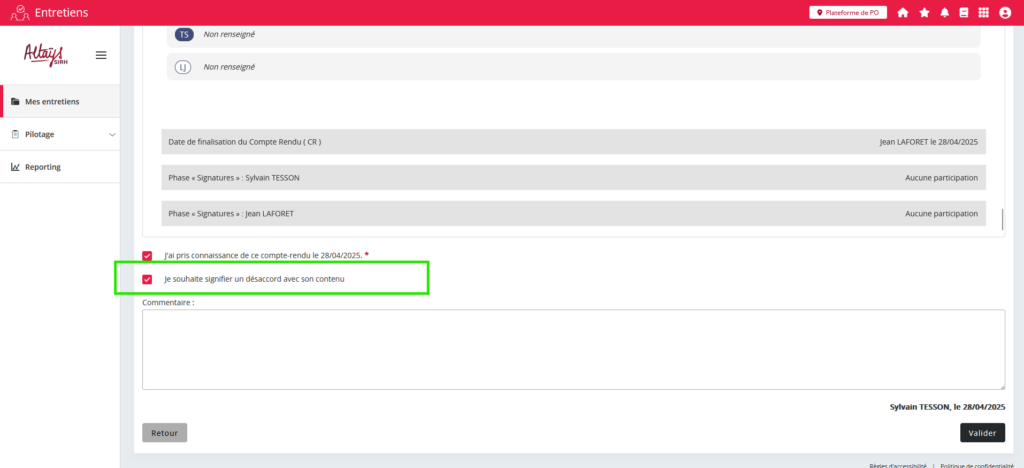Open Reporting in the sidebar
1024x468 pixels.
[43, 167]
